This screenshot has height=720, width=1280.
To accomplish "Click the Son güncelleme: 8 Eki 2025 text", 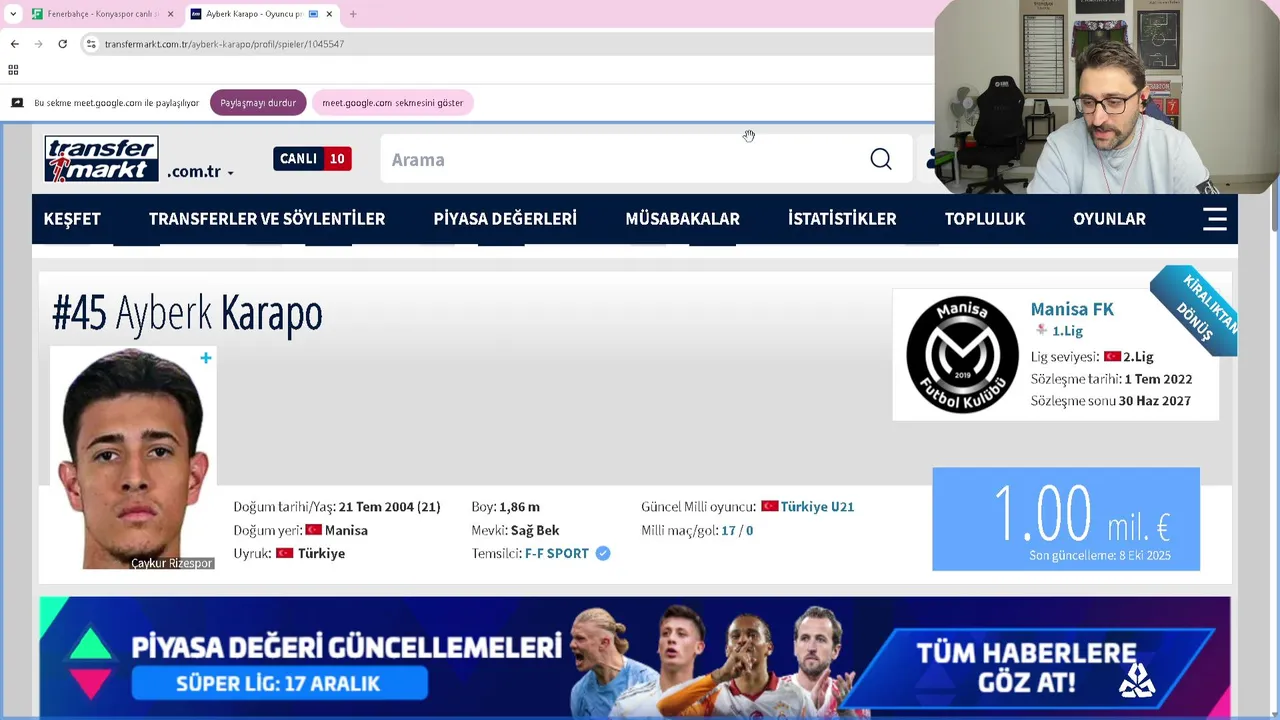I will point(1100,556).
